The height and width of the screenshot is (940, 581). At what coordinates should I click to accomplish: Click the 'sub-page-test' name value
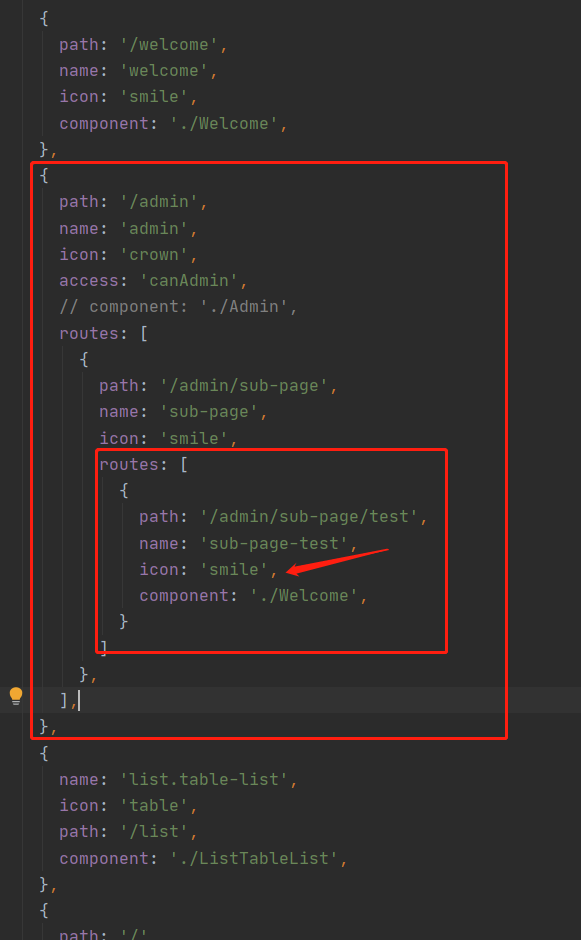click(x=274, y=543)
